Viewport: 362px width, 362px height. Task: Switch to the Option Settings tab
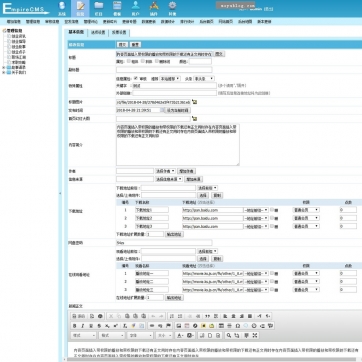(x=98, y=32)
